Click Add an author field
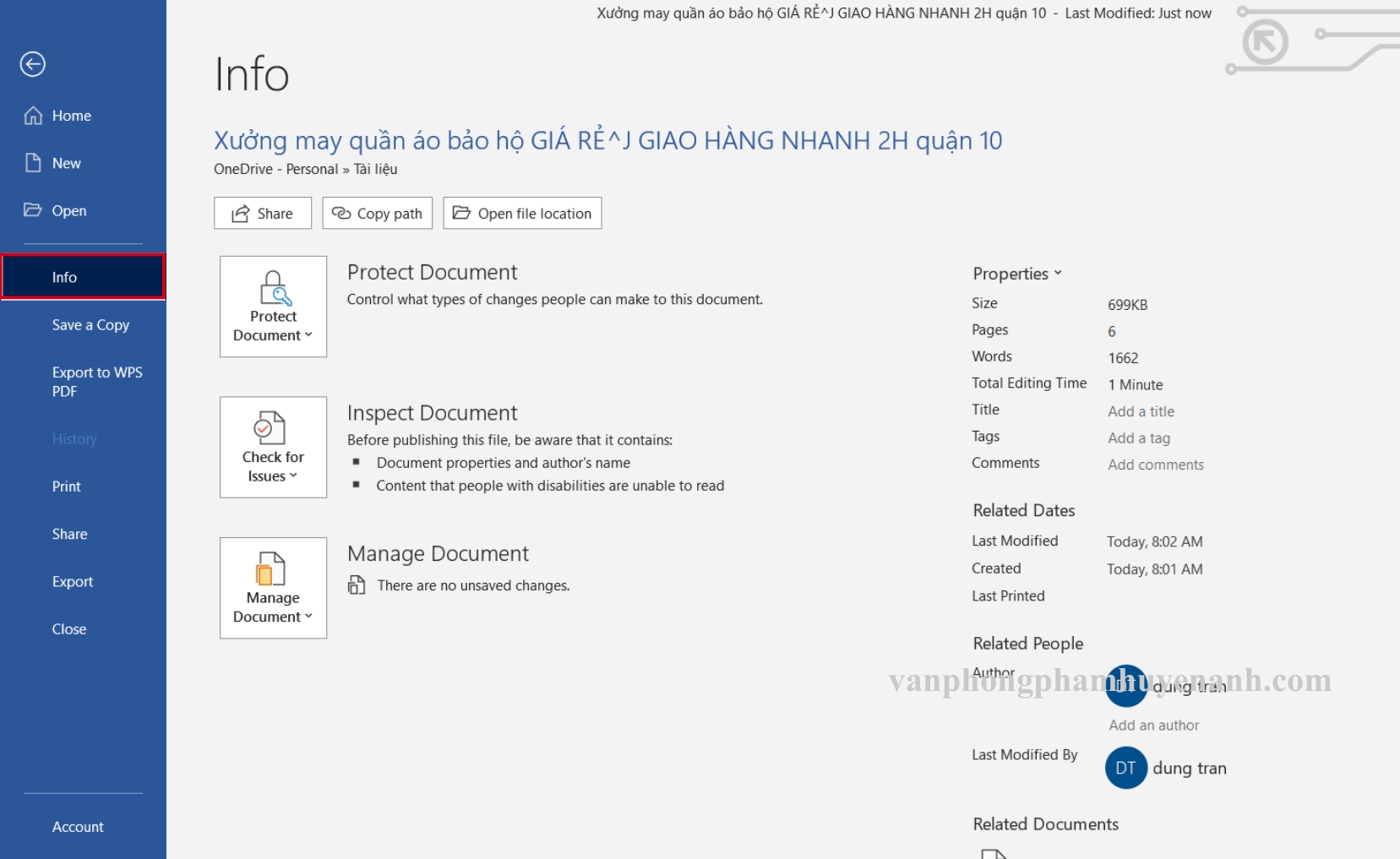This screenshot has width=1400, height=859. pos(1154,726)
